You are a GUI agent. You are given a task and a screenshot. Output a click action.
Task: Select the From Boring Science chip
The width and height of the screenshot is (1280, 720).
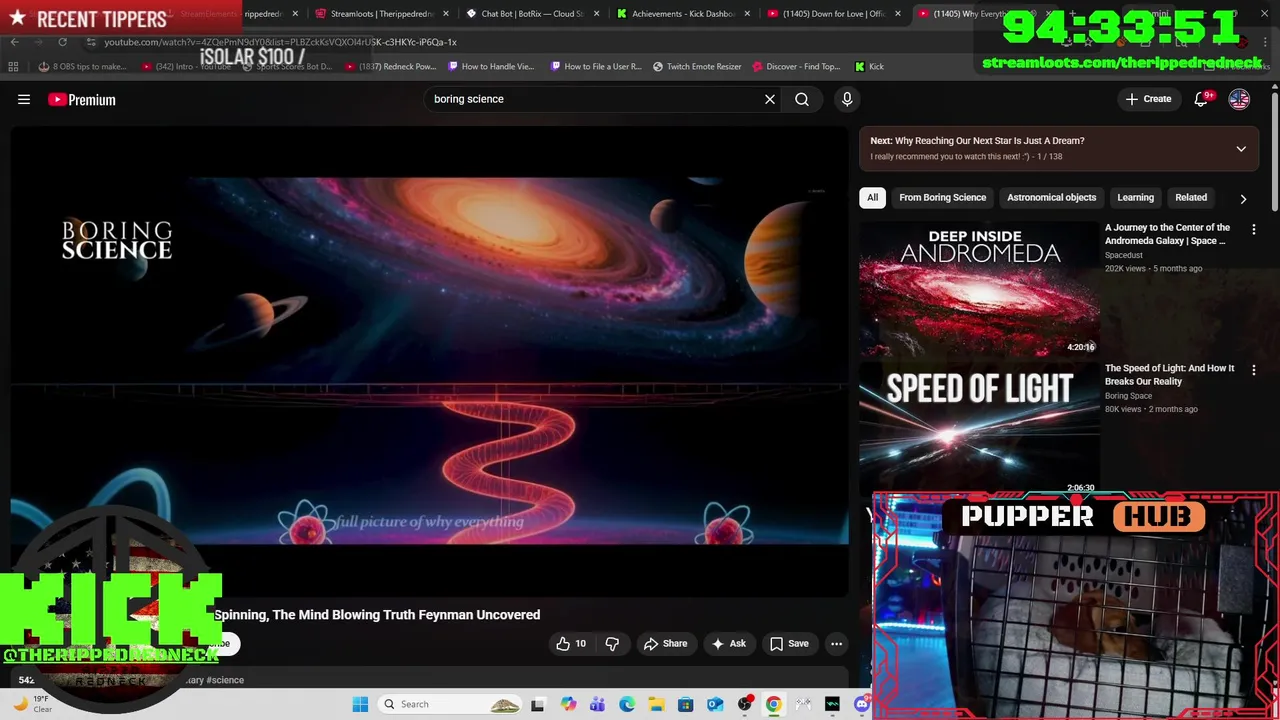pos(942,197)
